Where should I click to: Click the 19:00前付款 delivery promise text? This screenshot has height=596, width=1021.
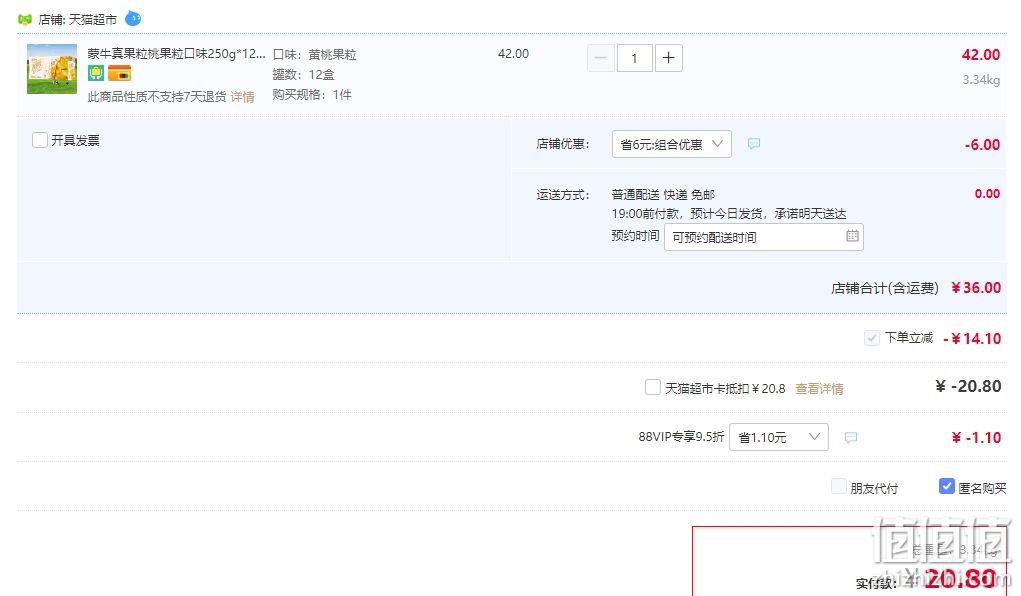pos(729,214)
